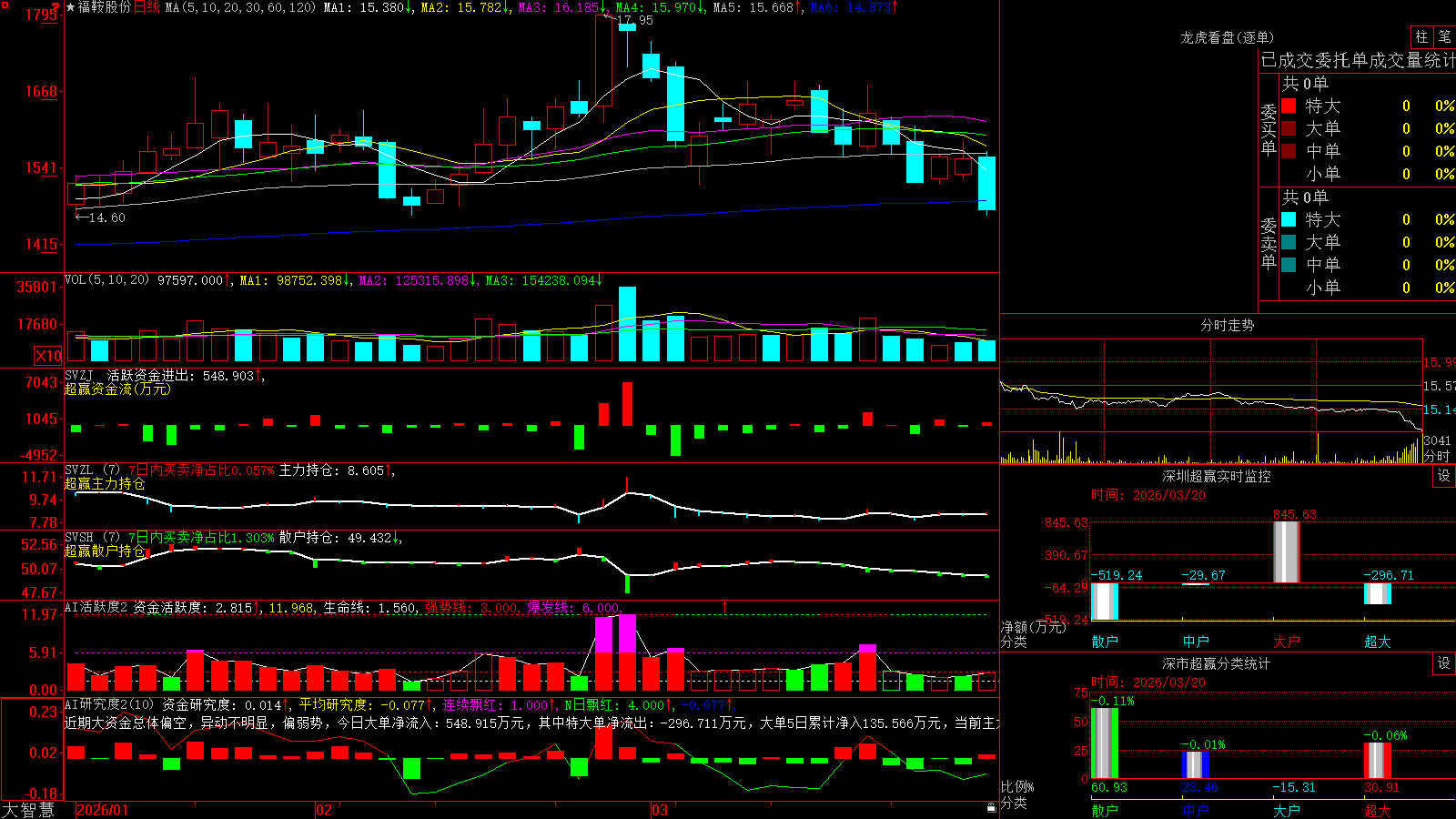Click the star icon before 福鞍股份
1456x819 pixels.
coord(71,7)
